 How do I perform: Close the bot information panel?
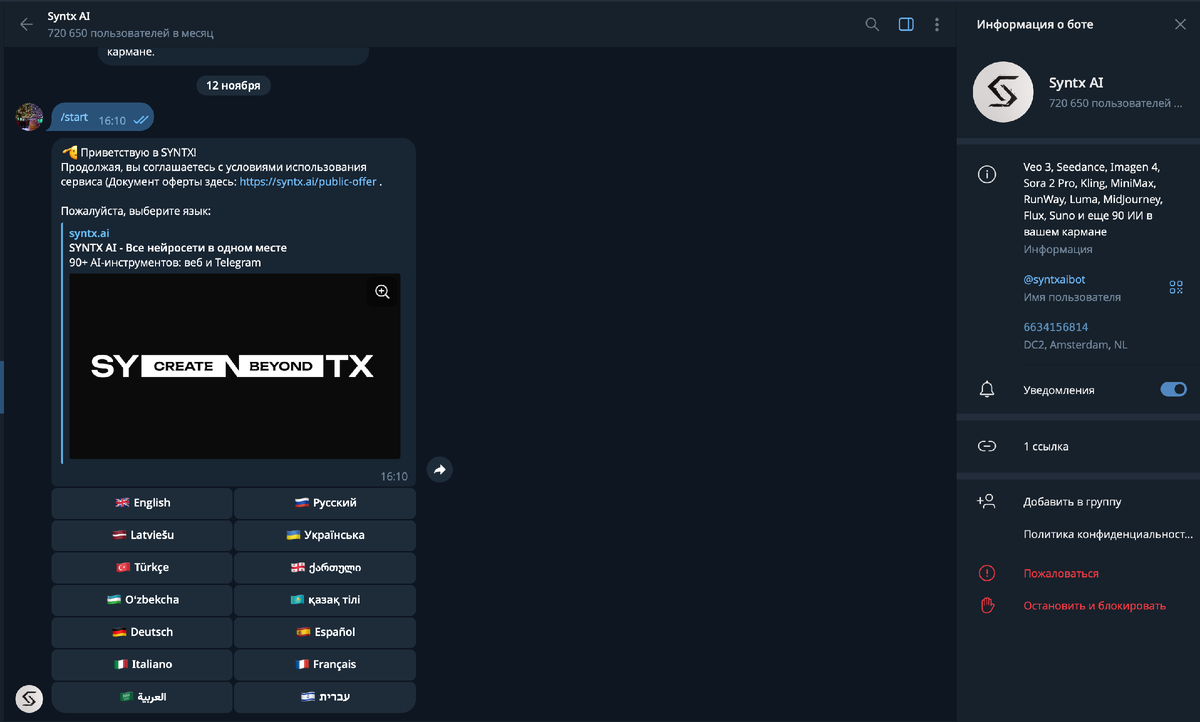click(x=1180, y=24)
